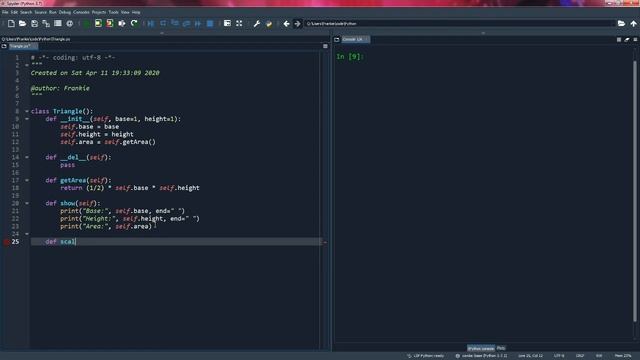This screenshot has width=640, height=360.
Task: Collapse the __init__ method fold arrow
Action: 27,119
